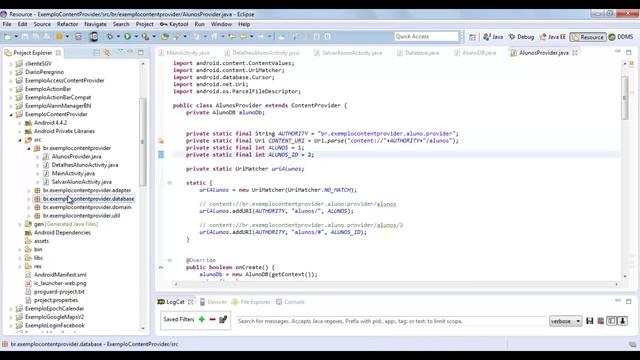This screenshot has width=640, height=360.
Task: Click the Project Explorer vertical scrollbar
Action: 142,143
